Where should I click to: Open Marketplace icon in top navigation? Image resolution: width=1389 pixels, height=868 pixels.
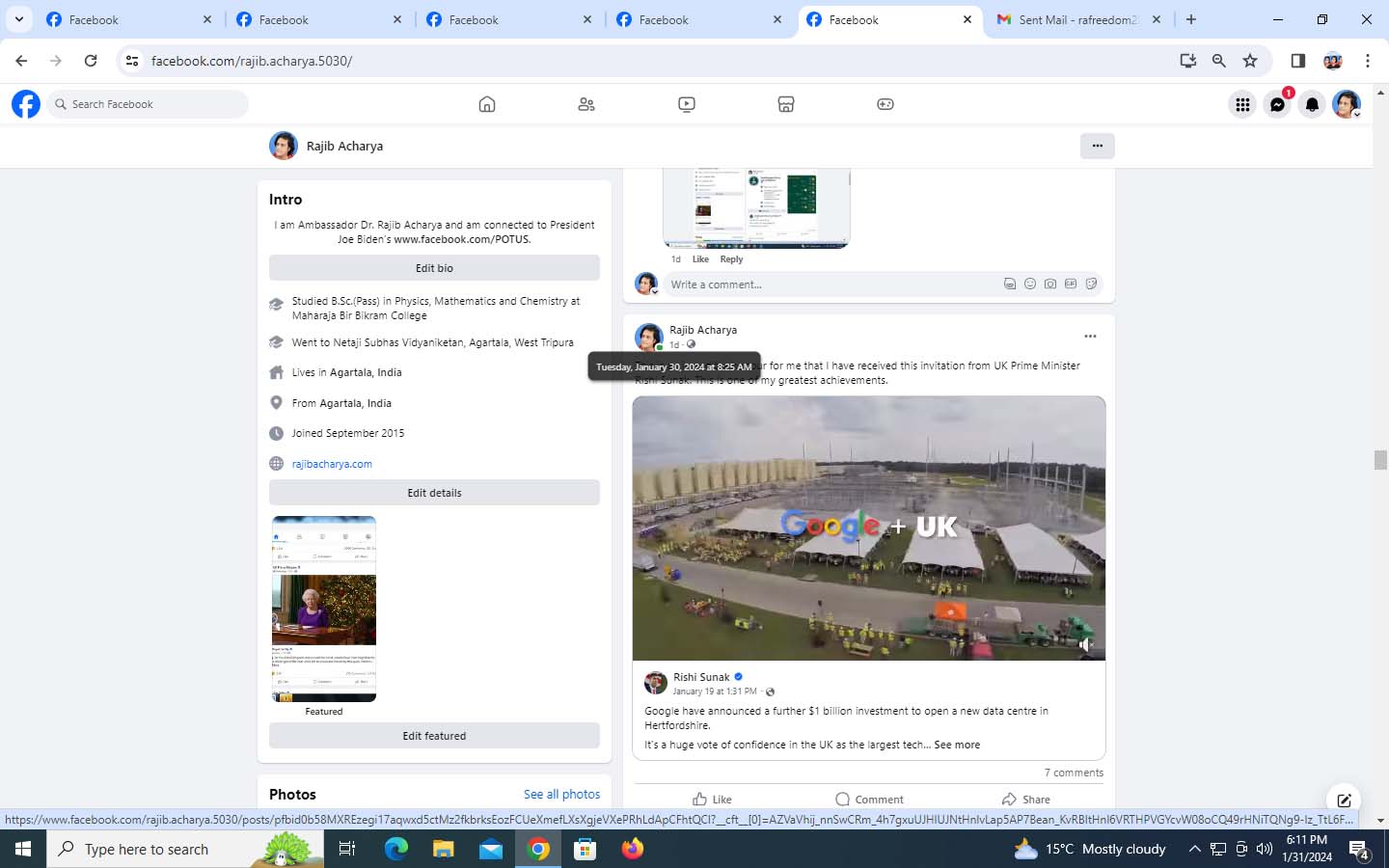tap(786, 104)
